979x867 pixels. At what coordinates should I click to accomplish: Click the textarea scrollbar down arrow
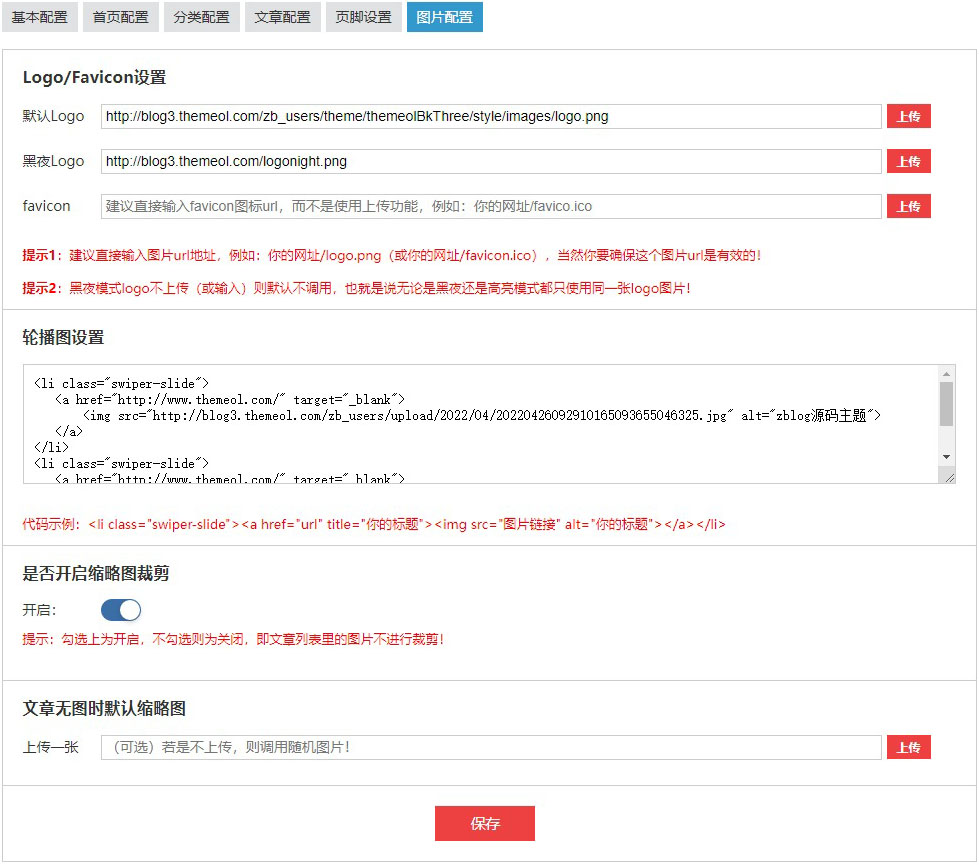tap(946, 457)
